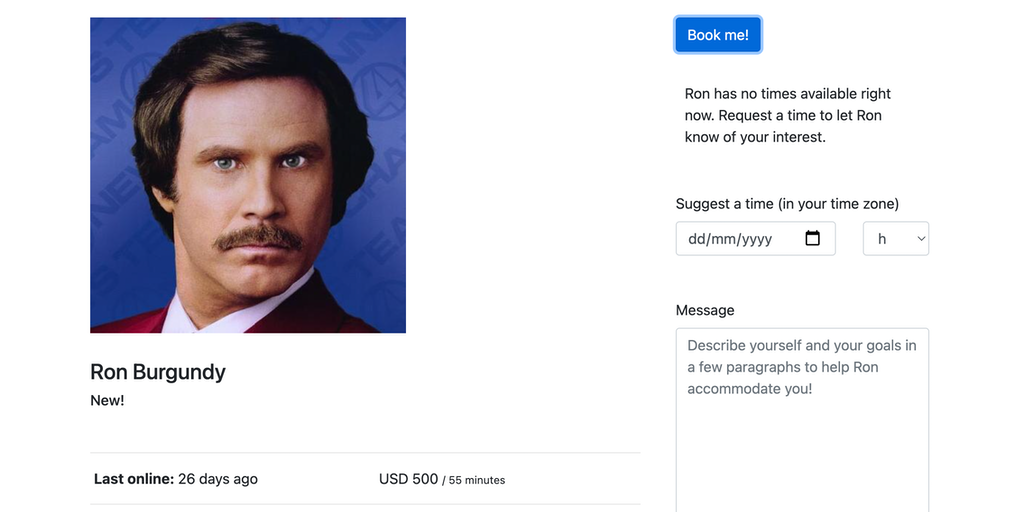Click Ron Burgundy's profile photo
1024x512 pixels.
pyautogui.click(x=248, y=175)
